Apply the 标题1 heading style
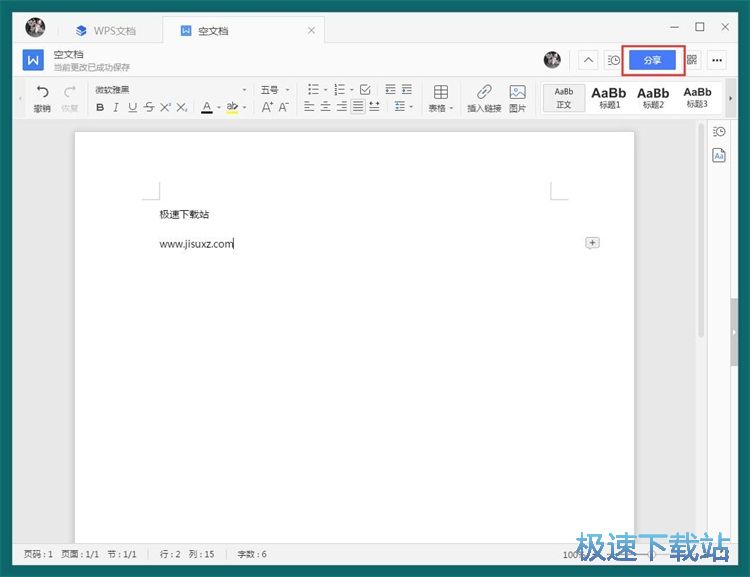The height and width of the screenshot is (577, 750). [x=609, y=98]
